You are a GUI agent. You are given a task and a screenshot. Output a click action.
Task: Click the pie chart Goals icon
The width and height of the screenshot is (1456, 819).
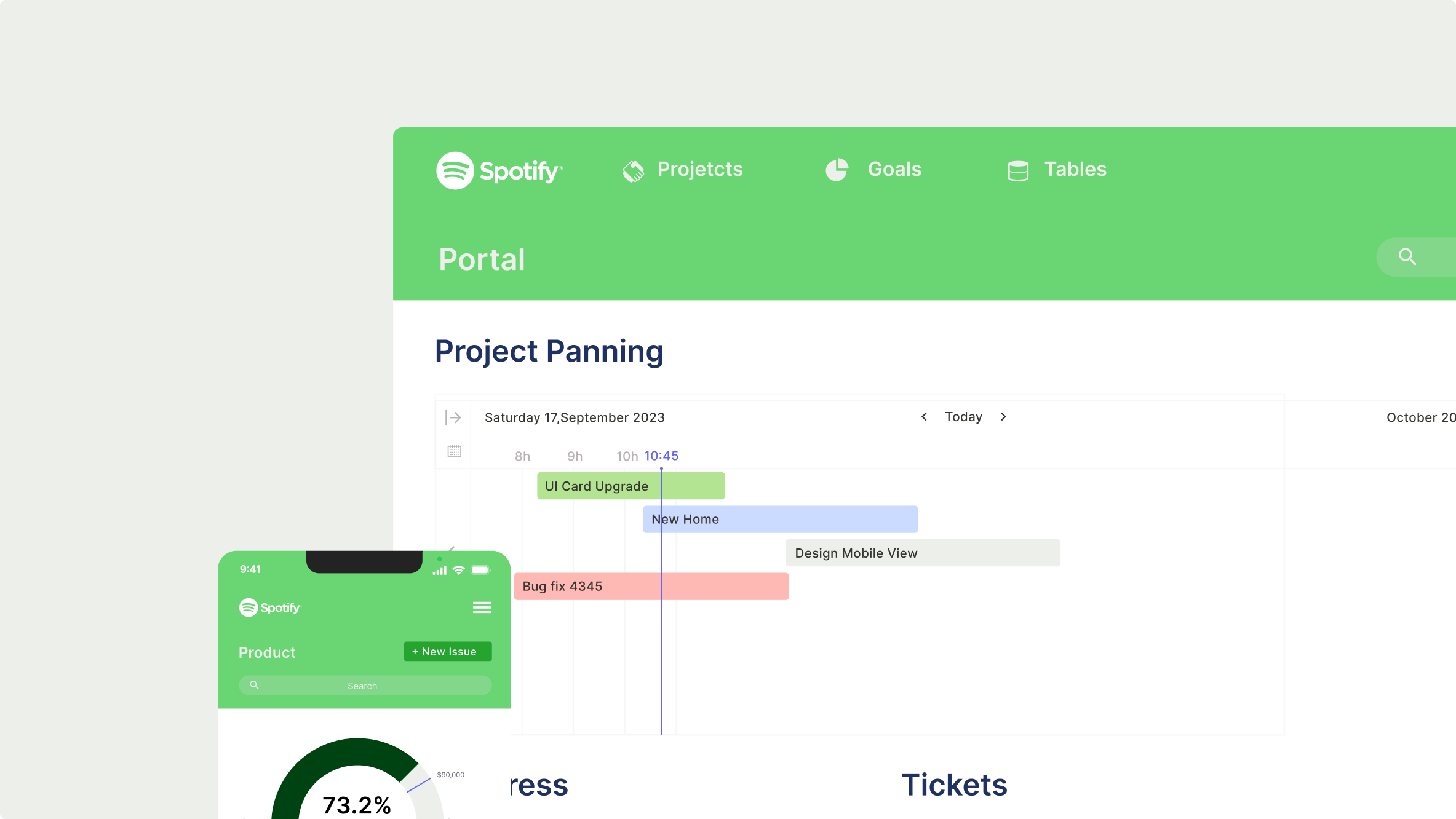coord(837,170)
